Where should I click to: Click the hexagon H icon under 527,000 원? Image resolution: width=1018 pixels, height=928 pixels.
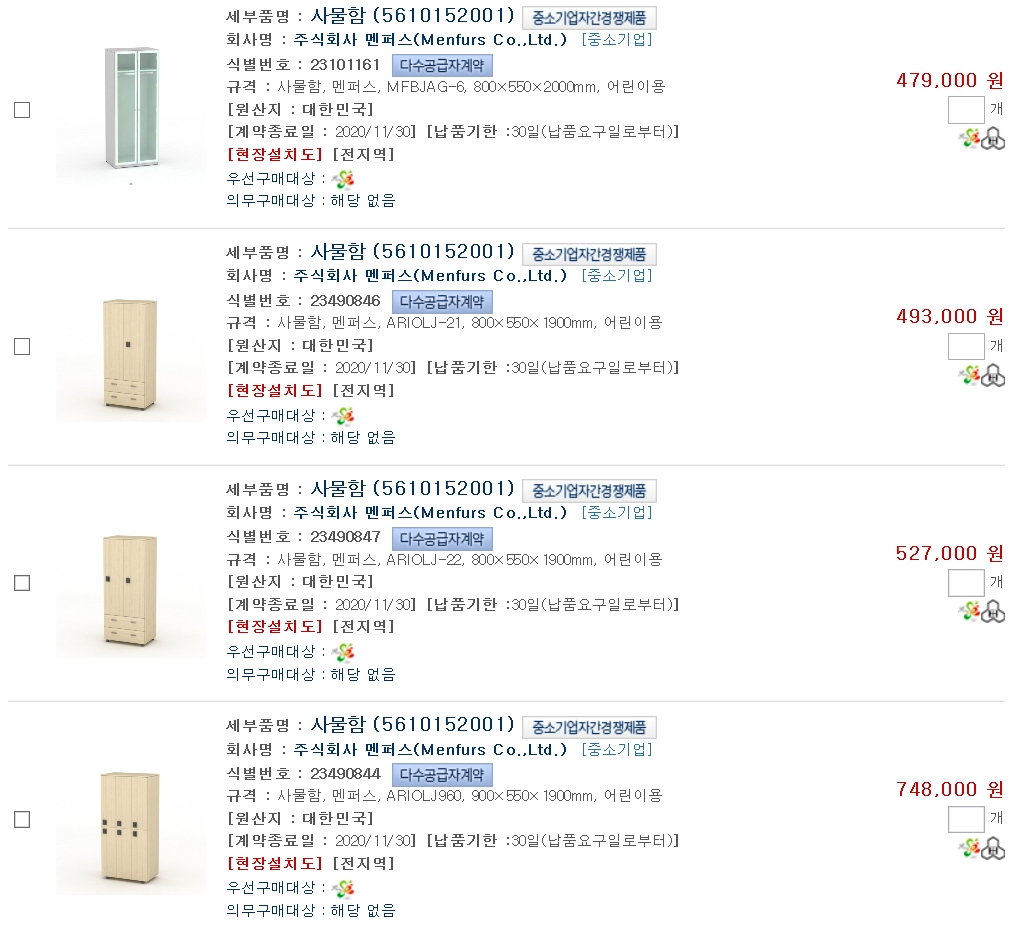tap(993, 611)
